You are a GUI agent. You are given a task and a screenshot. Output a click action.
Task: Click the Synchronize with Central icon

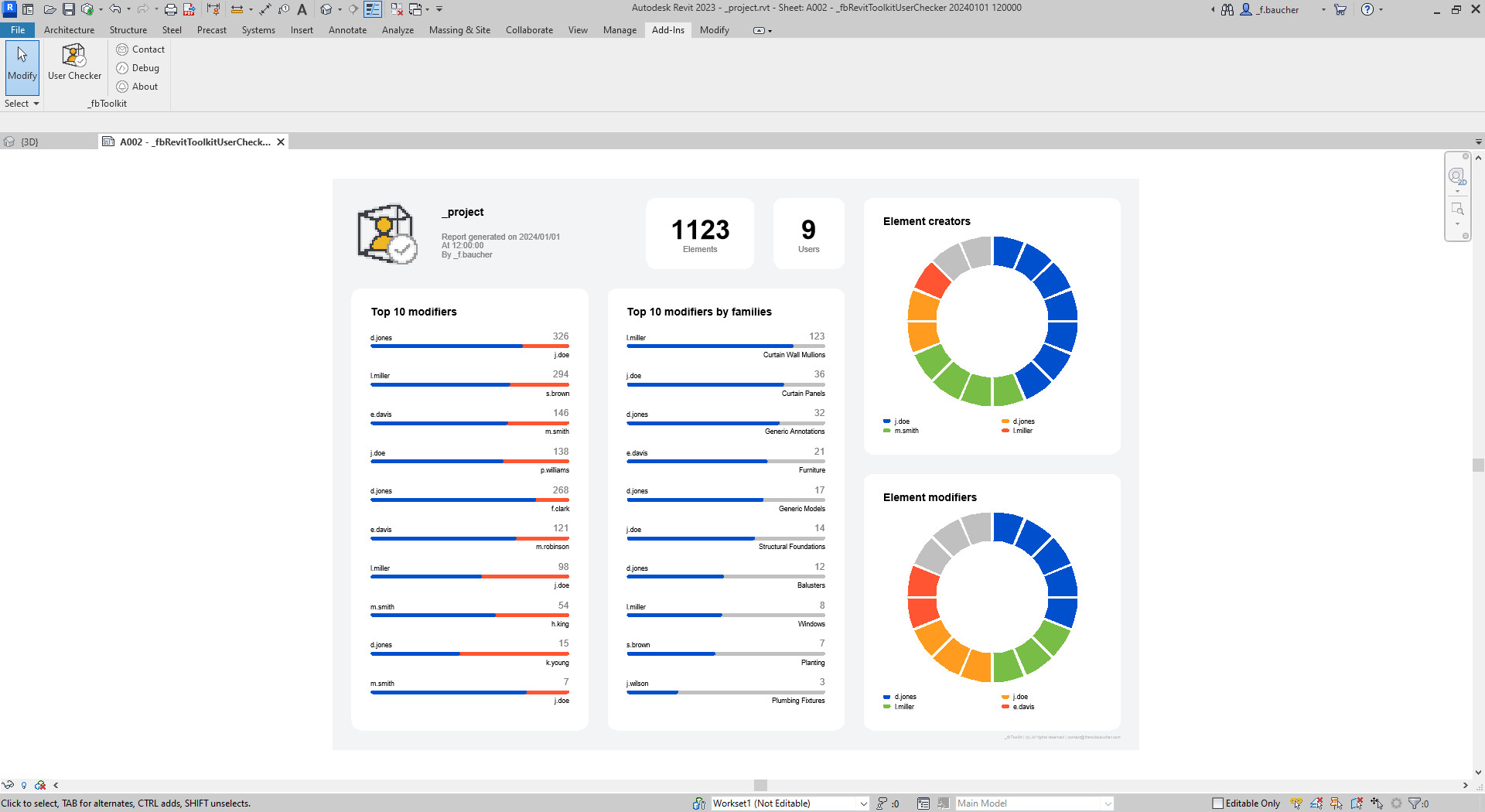tap(87, 9)
